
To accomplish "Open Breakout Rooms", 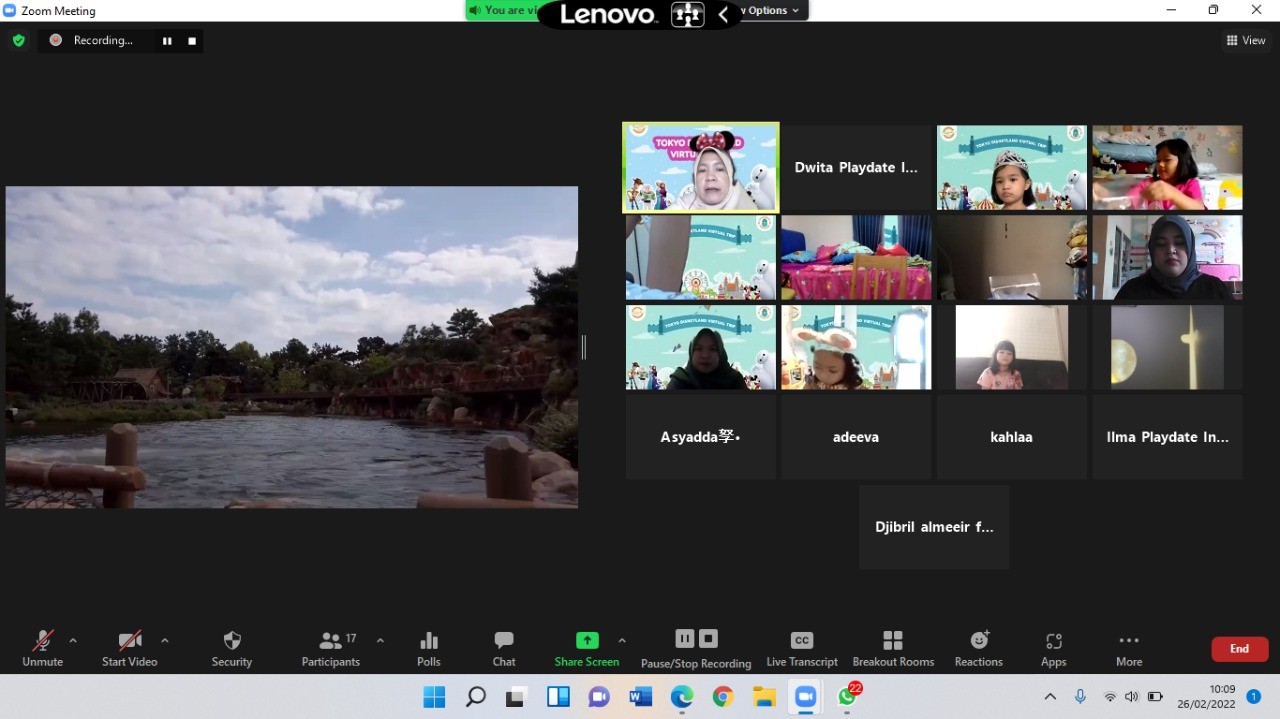I will click(893, 648).
